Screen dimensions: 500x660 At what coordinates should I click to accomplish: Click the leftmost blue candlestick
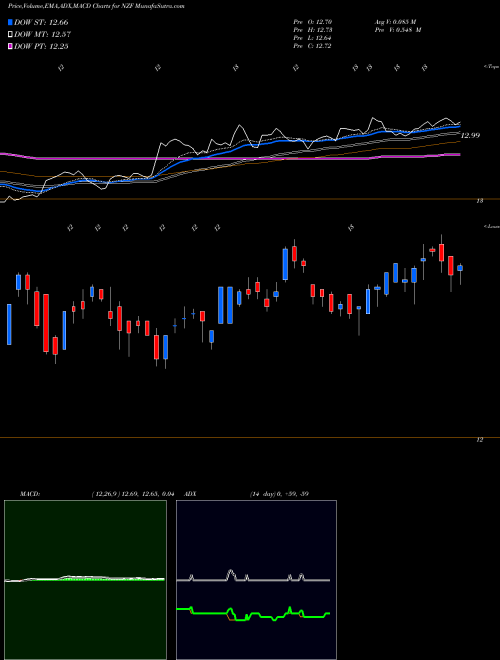(9, 325)
